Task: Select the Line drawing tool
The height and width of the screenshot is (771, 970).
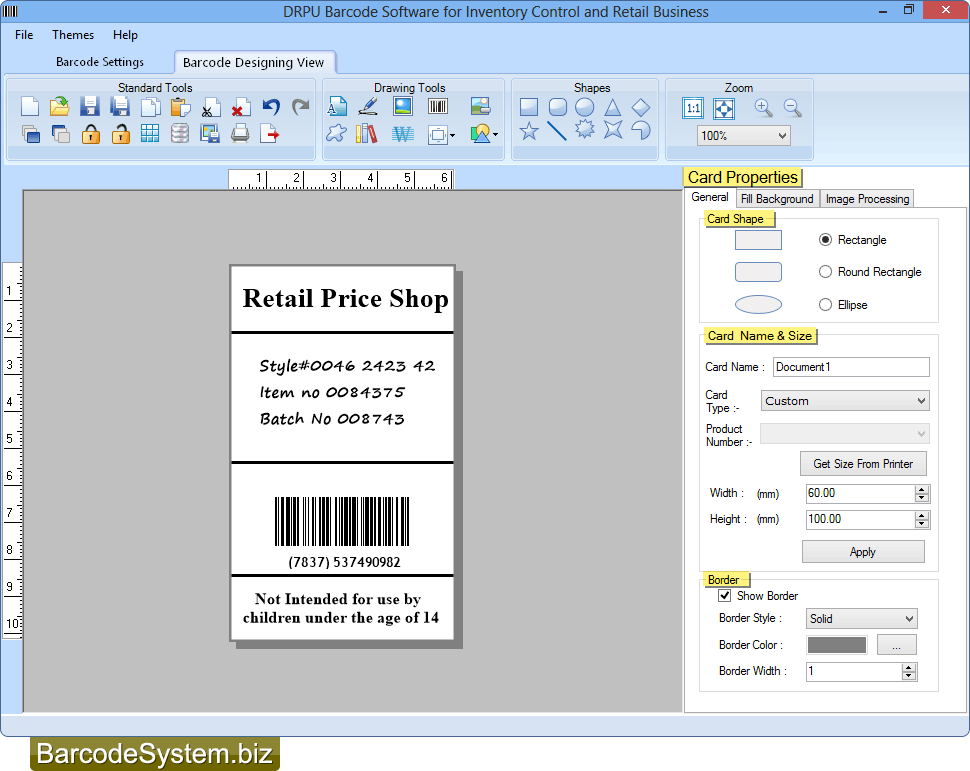Action: (557, 131)
